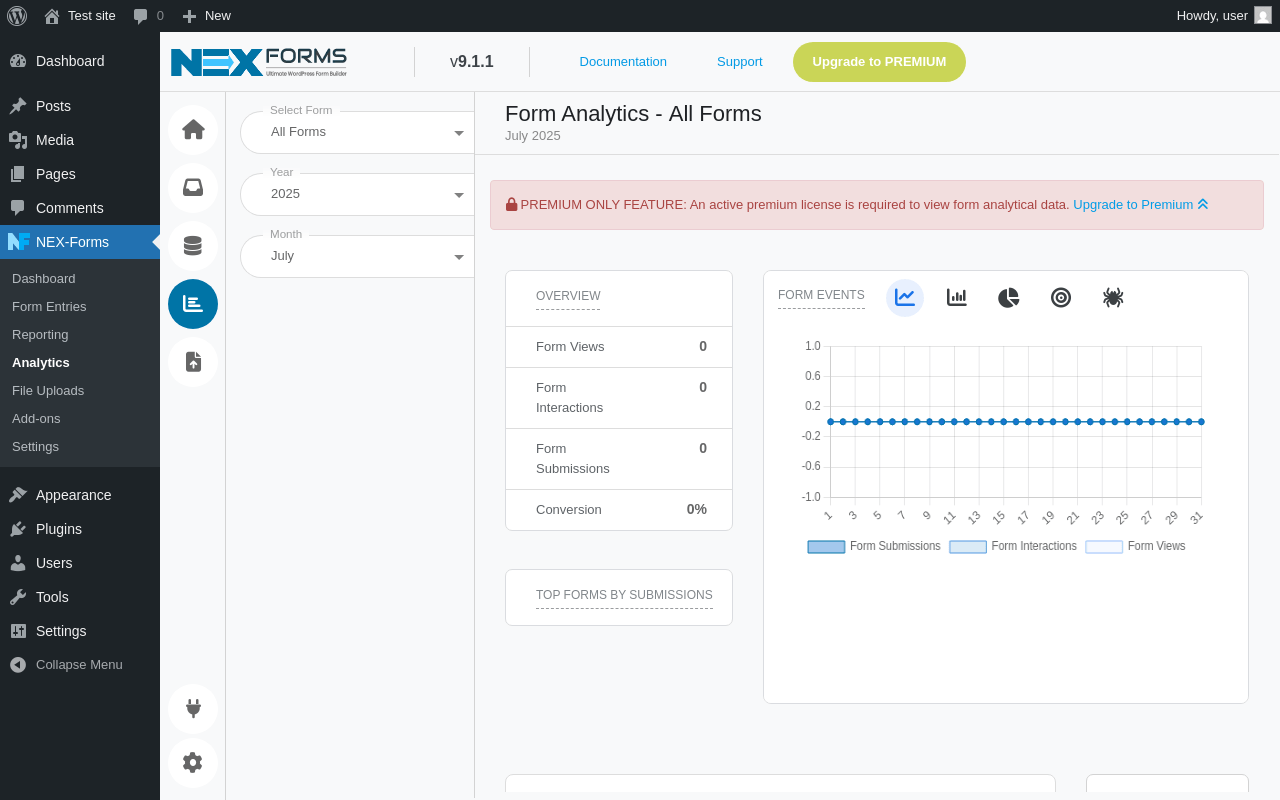
Task: Open the Users menu
Action: tap(80, 563)
